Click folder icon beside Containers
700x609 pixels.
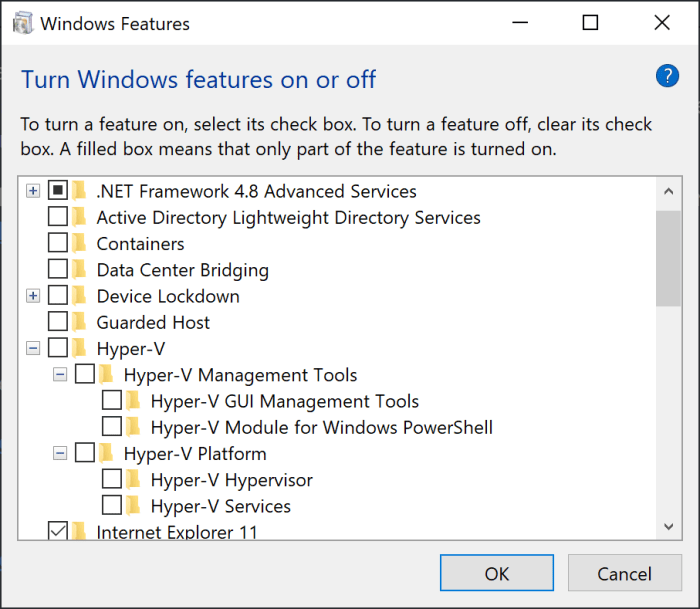[79, 243]
